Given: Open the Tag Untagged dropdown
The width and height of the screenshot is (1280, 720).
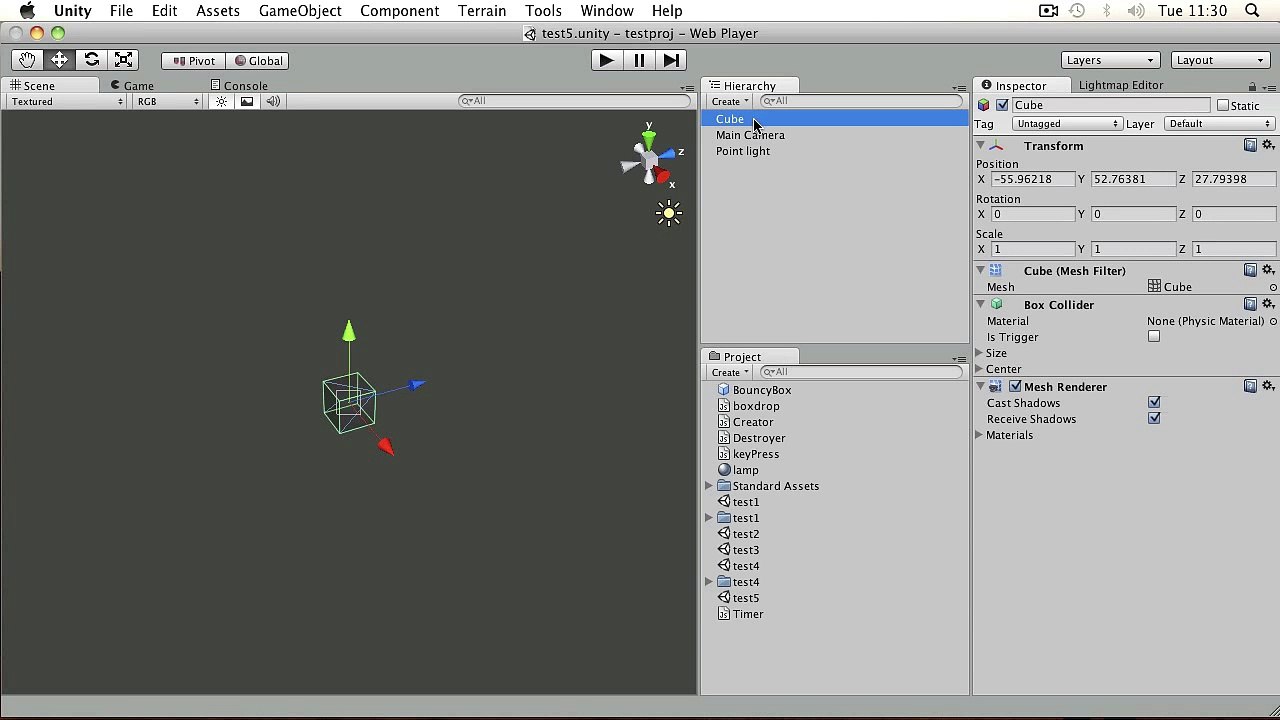Looking at the screenshot, I should click(1066, 124).
